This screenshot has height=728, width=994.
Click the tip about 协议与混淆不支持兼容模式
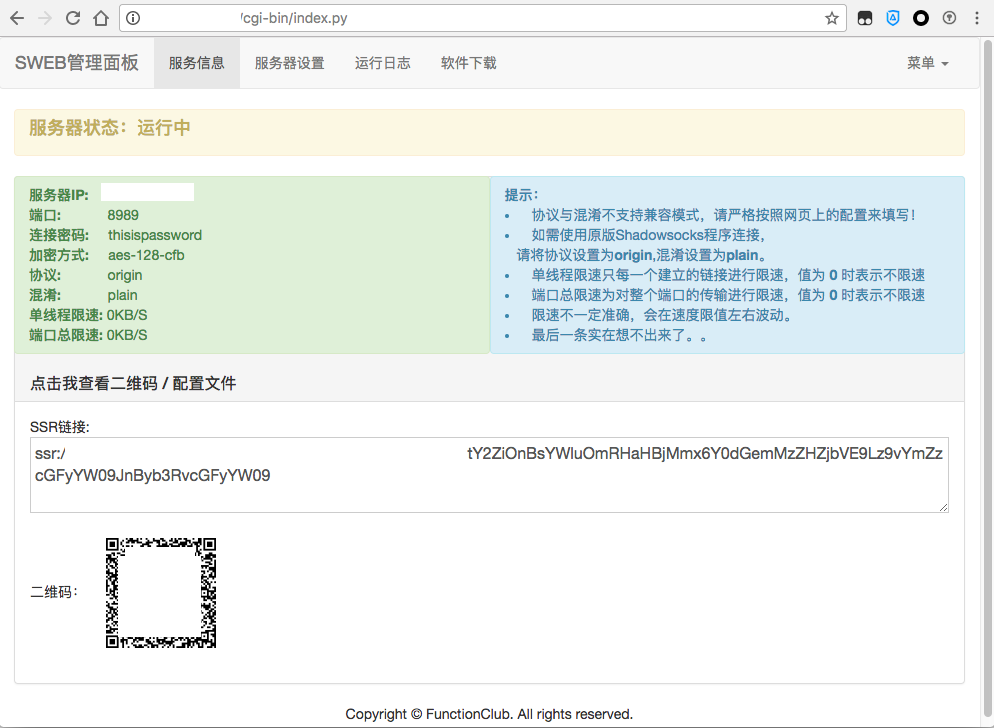pos(724,215)
